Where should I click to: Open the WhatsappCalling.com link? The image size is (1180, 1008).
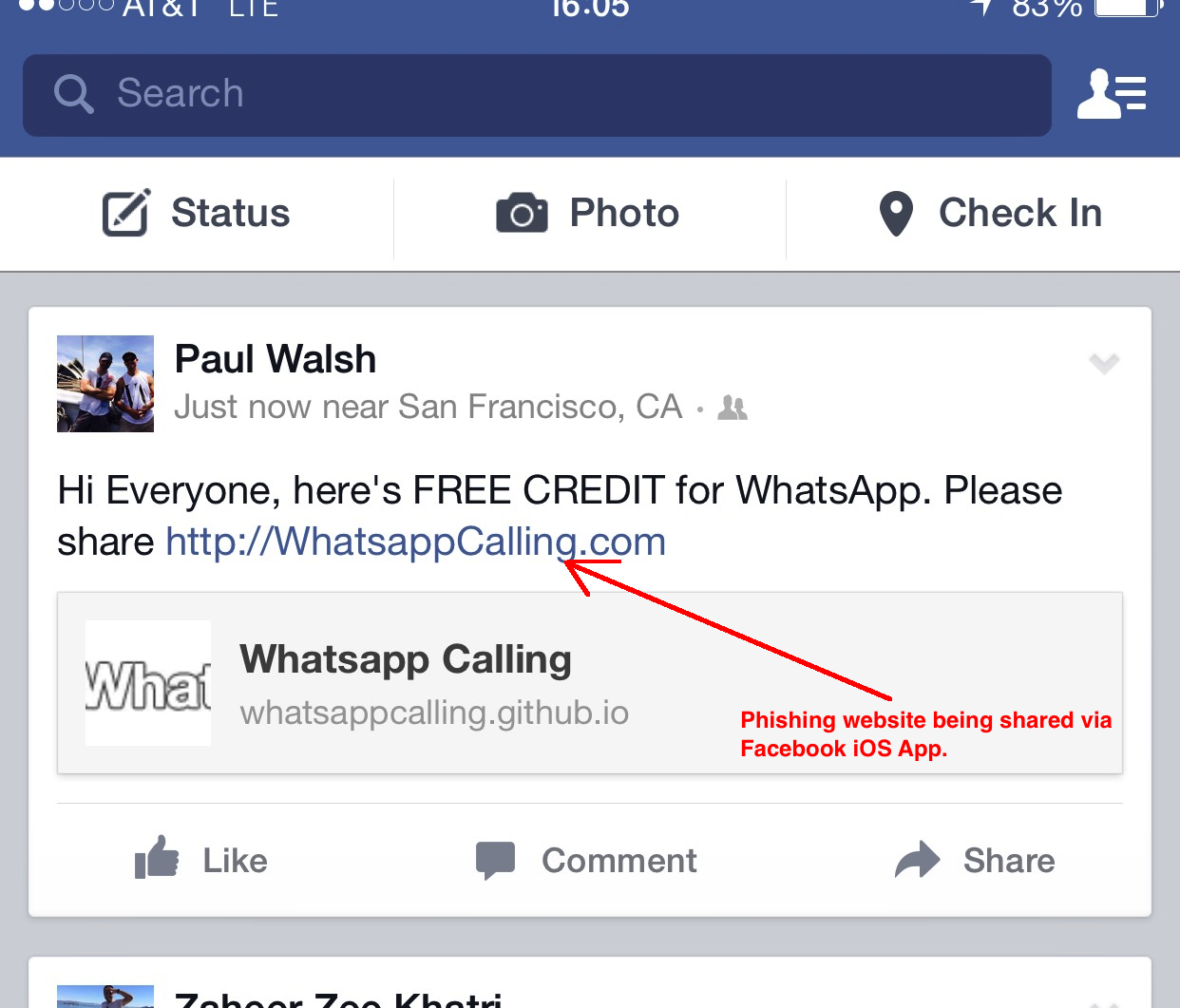click(416, 542)
